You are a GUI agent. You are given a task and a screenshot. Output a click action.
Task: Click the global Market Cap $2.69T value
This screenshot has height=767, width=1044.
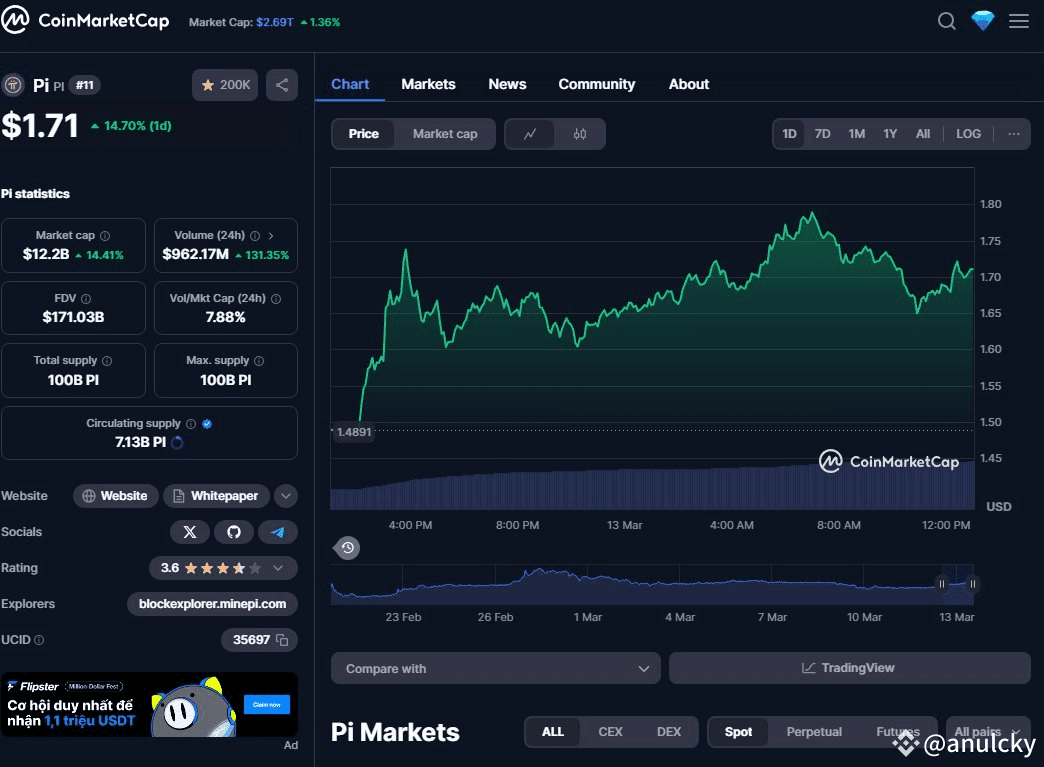[x=274, y=22]
